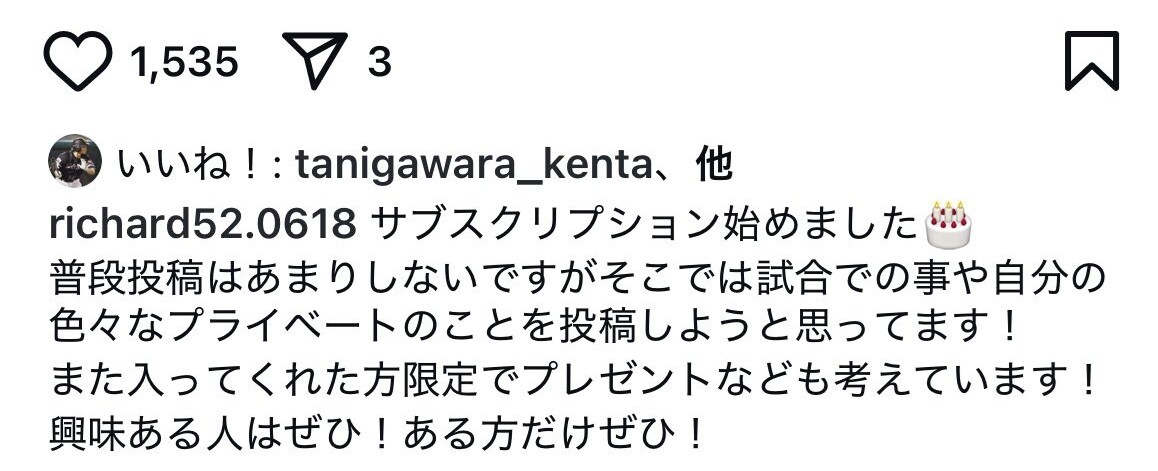Screen dimensions: 1158x471
Task: Select the caption line starting 普段投稿は
Action: (x=578, y=279)
